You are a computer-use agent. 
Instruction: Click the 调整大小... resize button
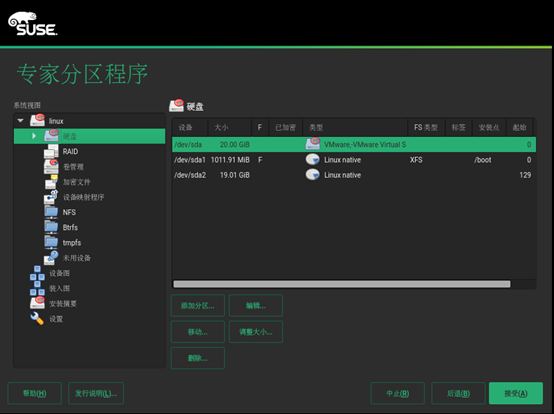256,332
